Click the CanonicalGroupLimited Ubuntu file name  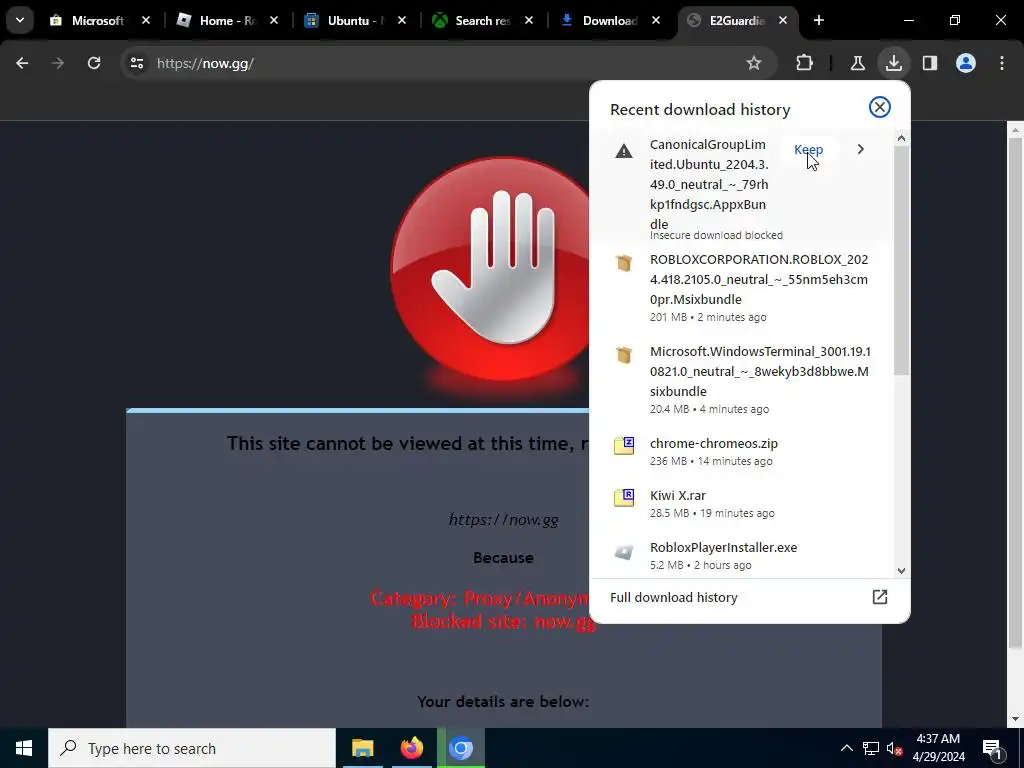(709, 184)
